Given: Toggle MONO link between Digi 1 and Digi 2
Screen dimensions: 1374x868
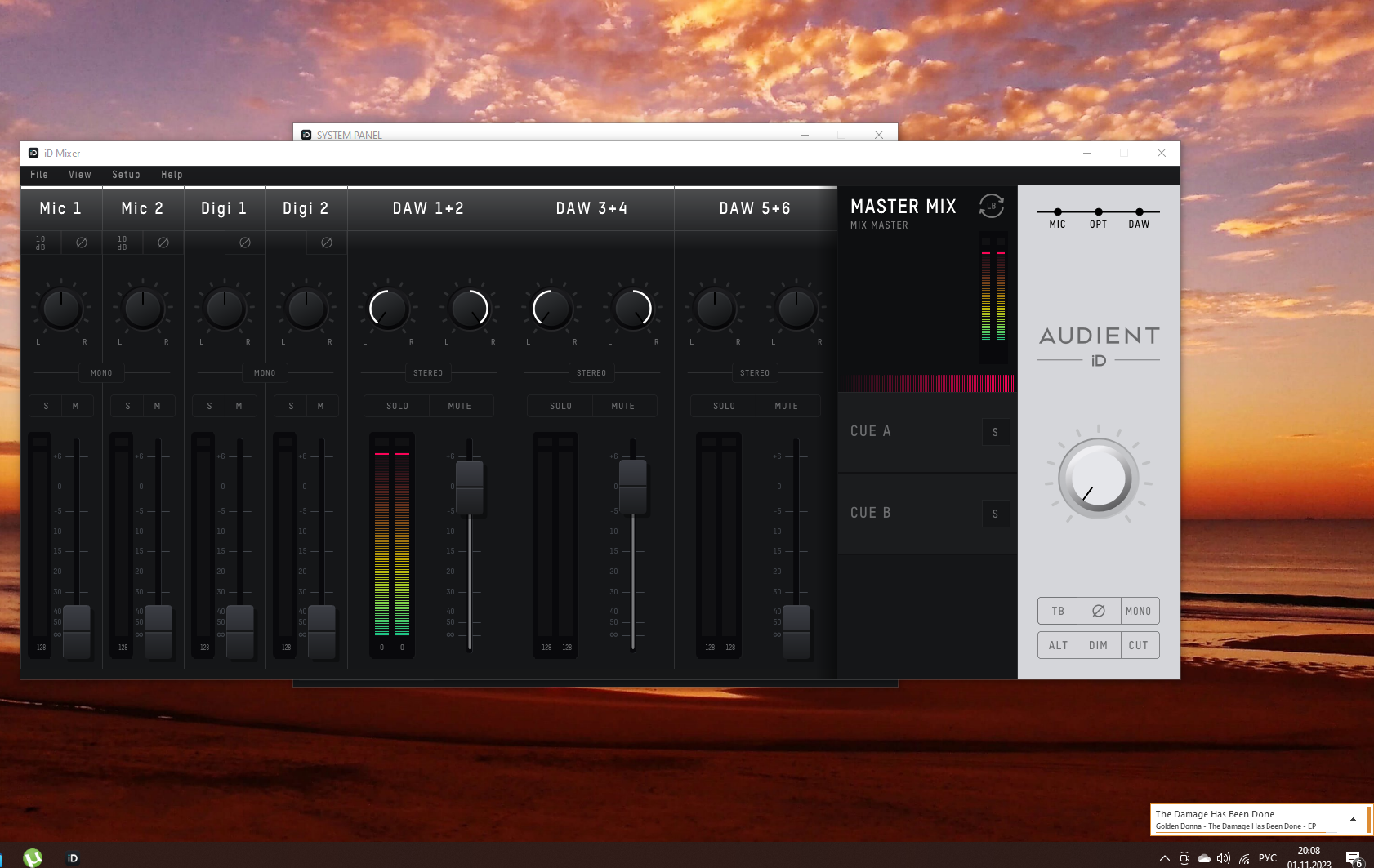Looking at the screenshot, I should [265, 373].
